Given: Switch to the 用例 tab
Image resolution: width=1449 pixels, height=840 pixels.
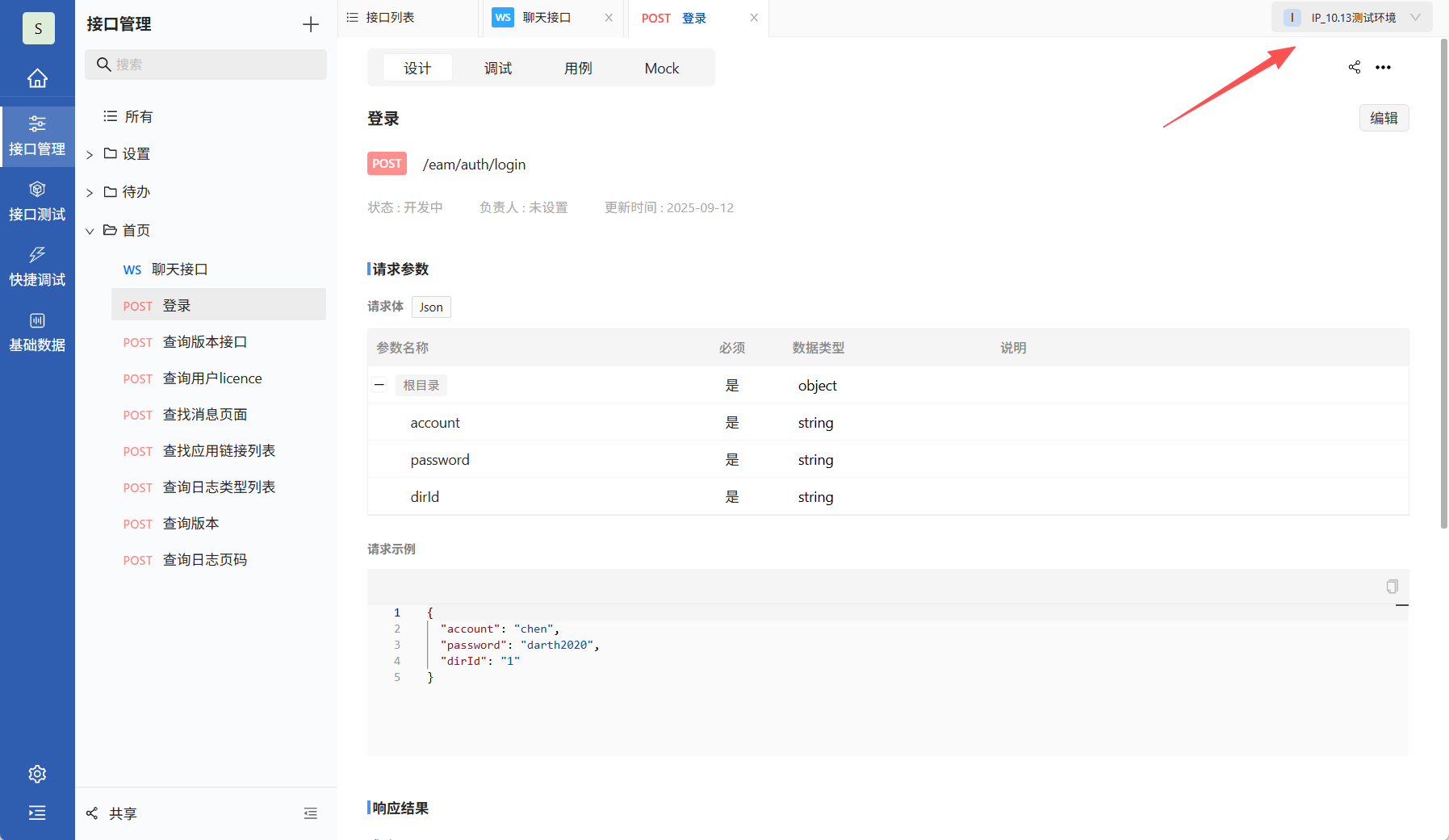Looking at the screenshot, I should pyautogui.click(x=578, y=68).
